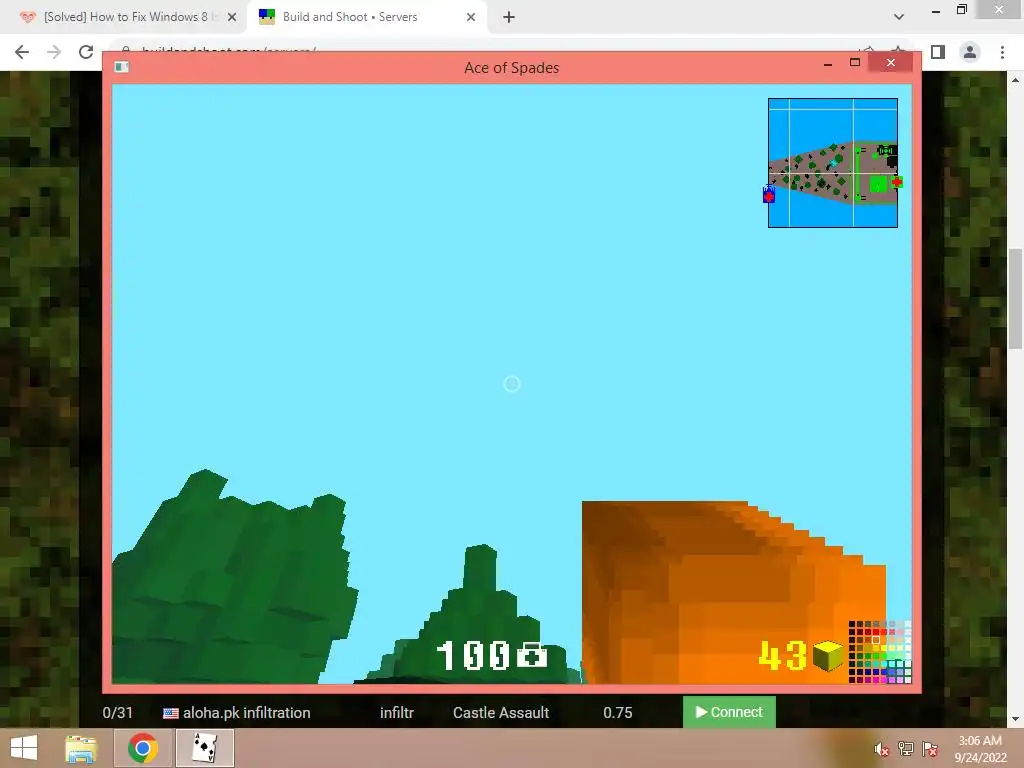Click the 'Ace of Spades' window title
The width and height of the screenshot is (1024, 768).
(511, 68)
